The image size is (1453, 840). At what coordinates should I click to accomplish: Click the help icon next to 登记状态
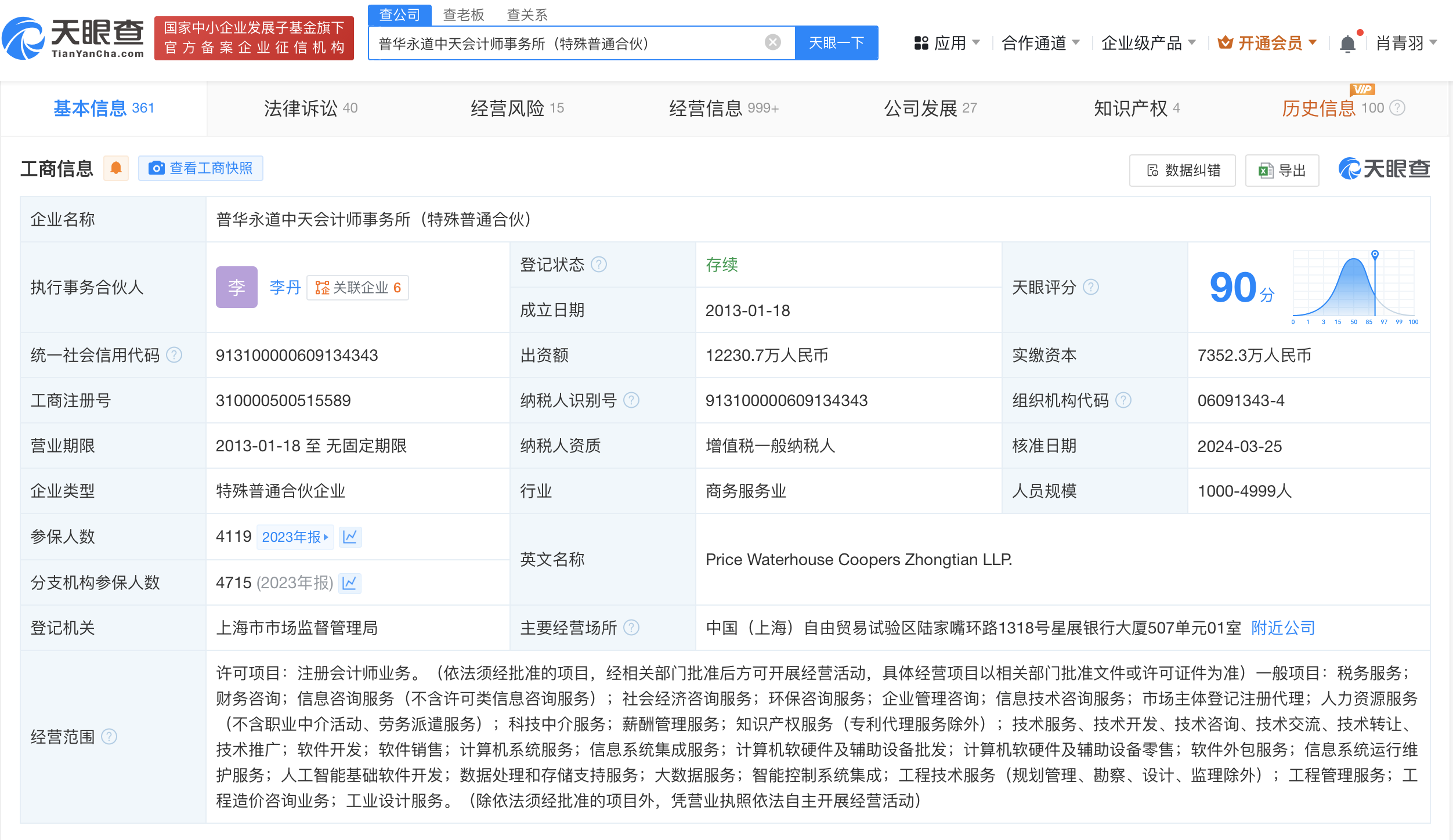point(601,265)
